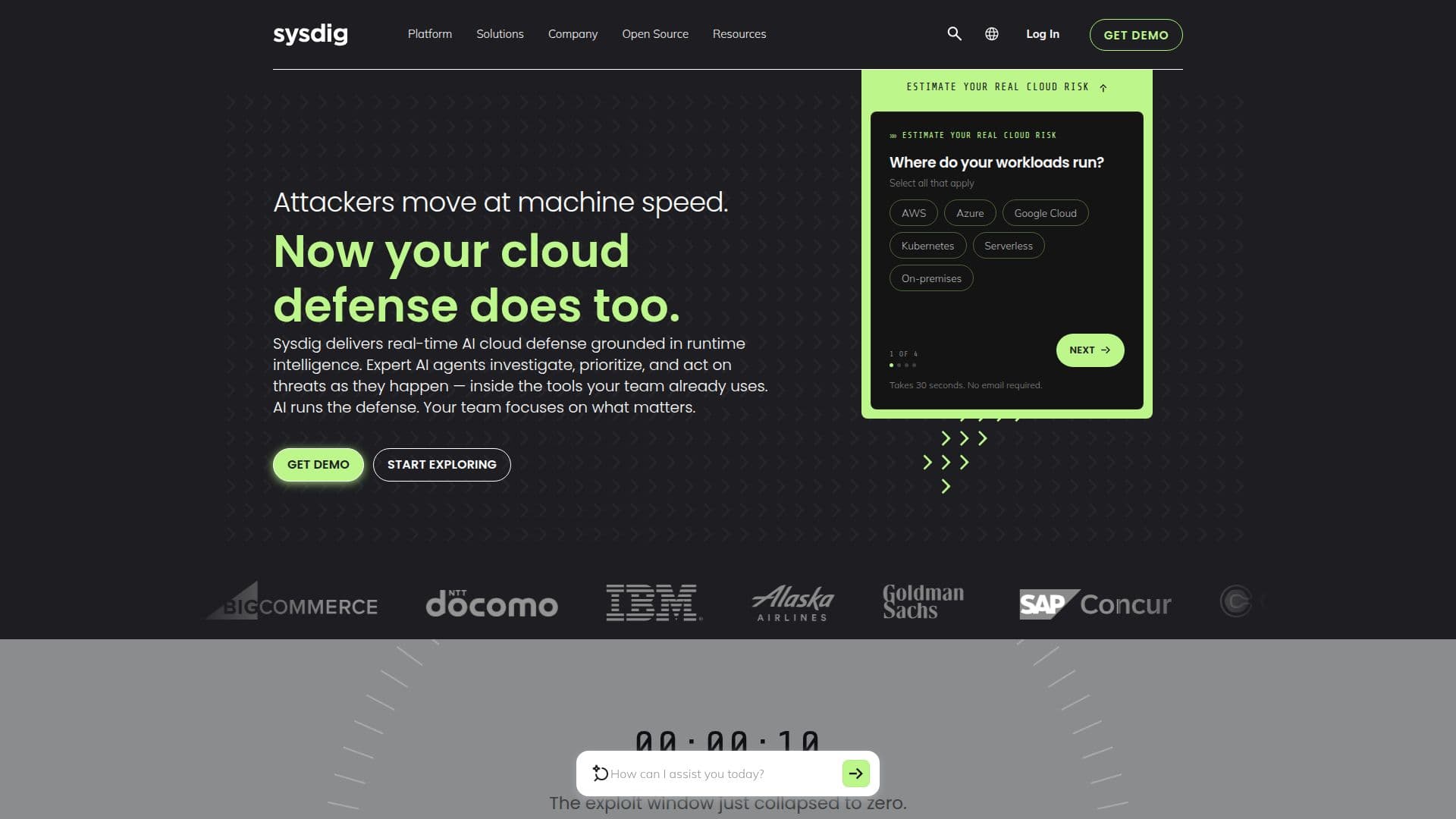Click the Start Exploring button

441,465
